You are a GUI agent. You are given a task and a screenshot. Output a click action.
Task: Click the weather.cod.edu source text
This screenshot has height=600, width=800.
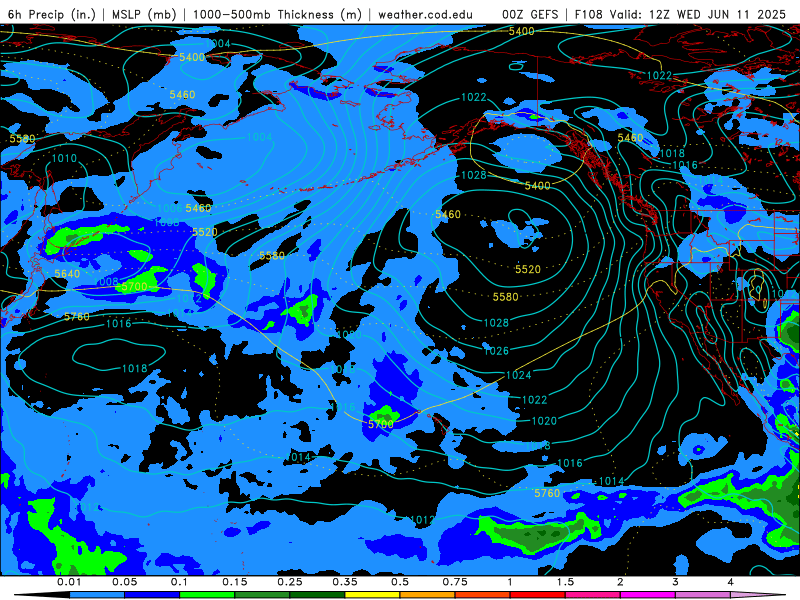pyautogui.click(x=425, y=14)
